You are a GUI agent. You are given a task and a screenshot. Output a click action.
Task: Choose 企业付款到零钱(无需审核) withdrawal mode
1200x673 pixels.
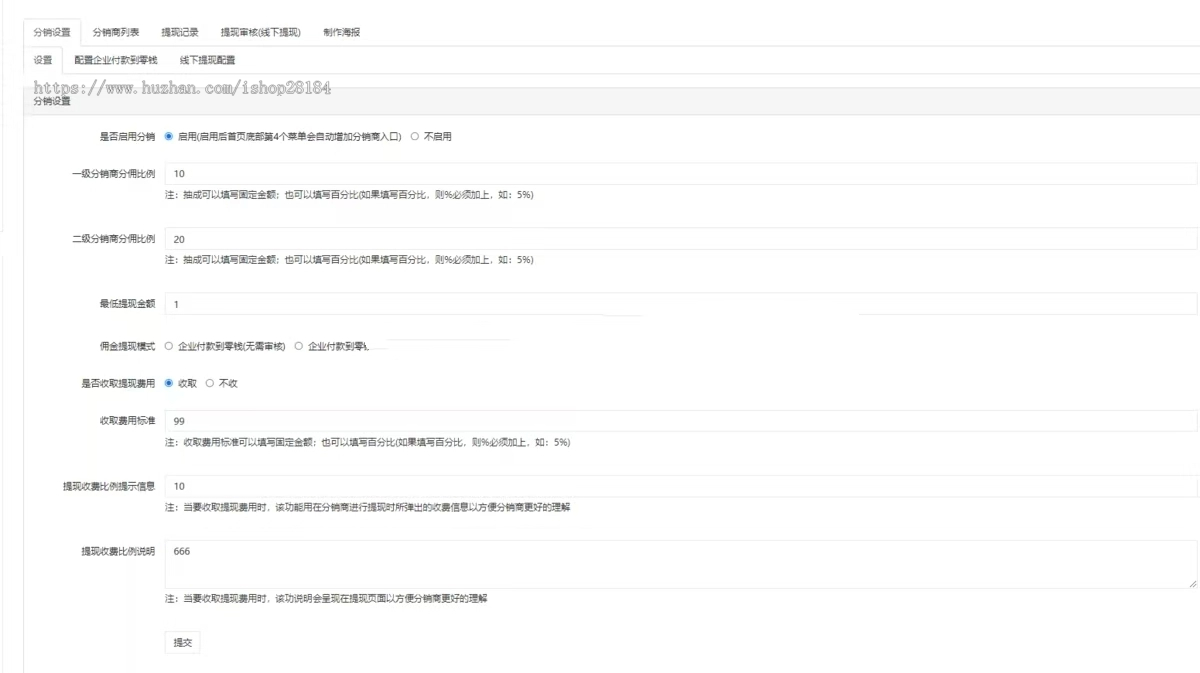[x=168, y=346]
